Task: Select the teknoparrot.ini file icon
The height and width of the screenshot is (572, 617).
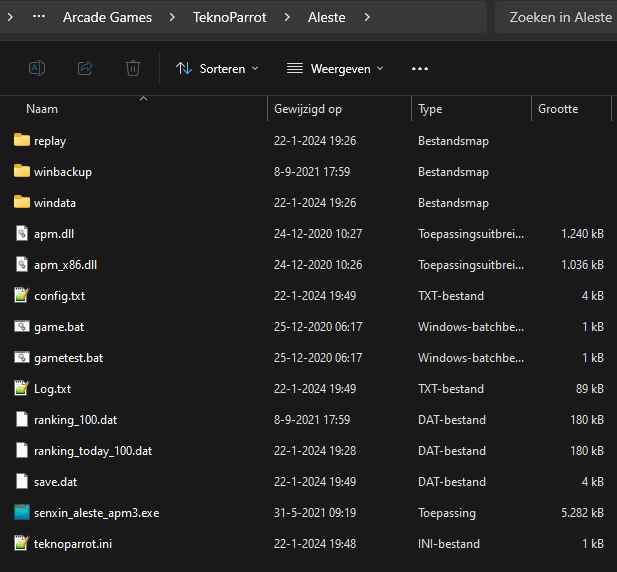Action: 22,544
